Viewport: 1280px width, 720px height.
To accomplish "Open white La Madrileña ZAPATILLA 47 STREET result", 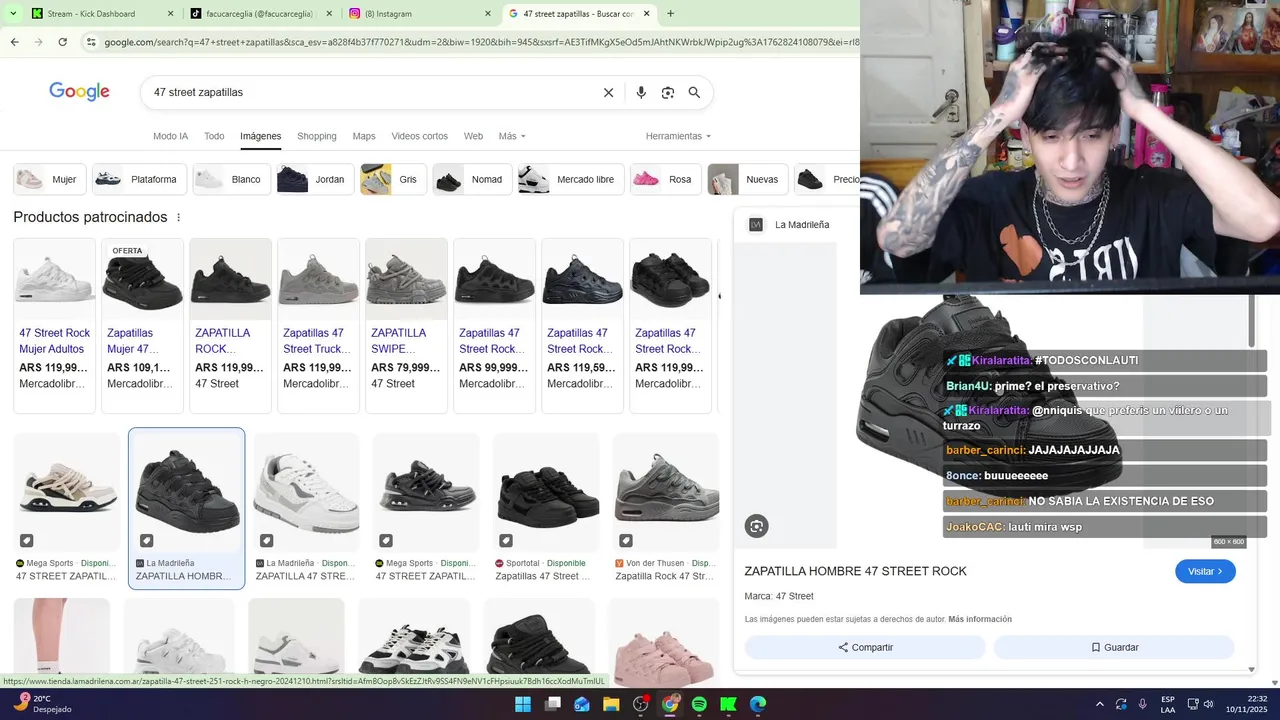I will [x=306, y=508].
